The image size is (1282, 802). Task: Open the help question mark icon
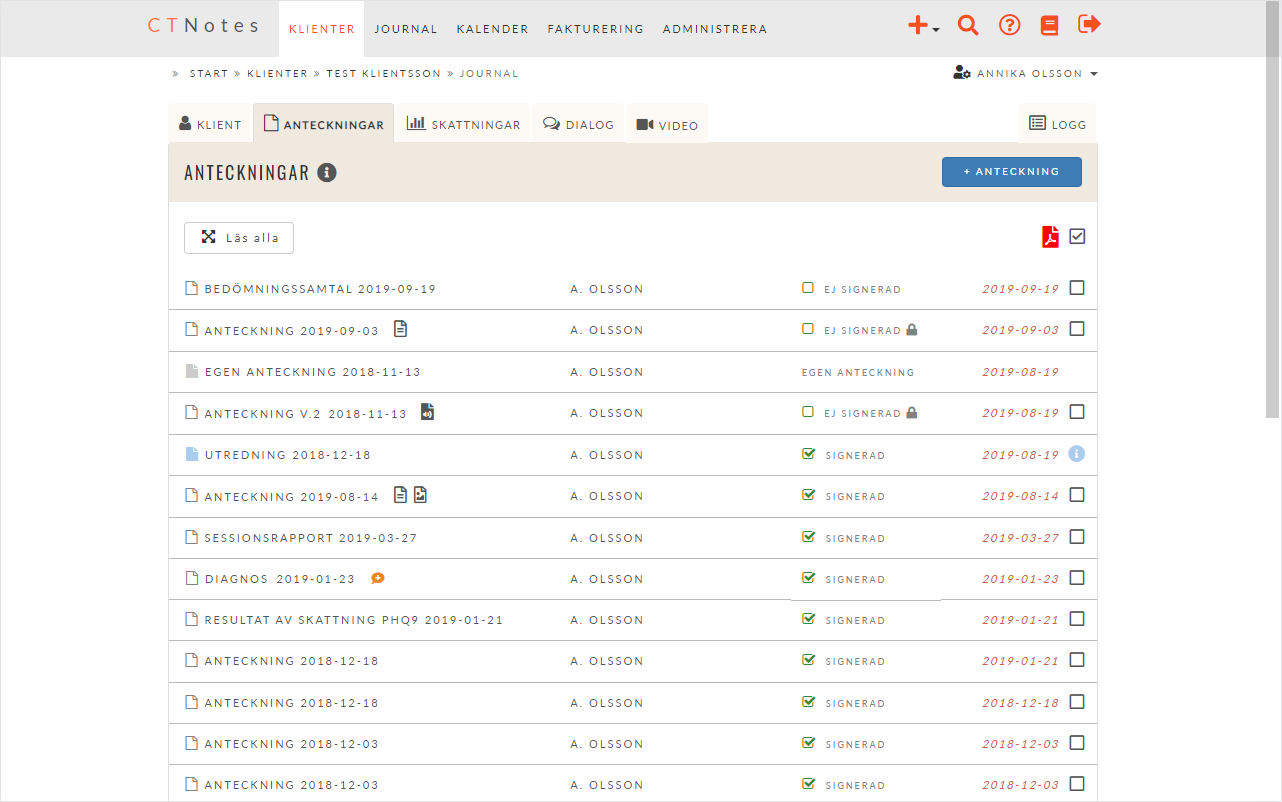pos(1010,26)
